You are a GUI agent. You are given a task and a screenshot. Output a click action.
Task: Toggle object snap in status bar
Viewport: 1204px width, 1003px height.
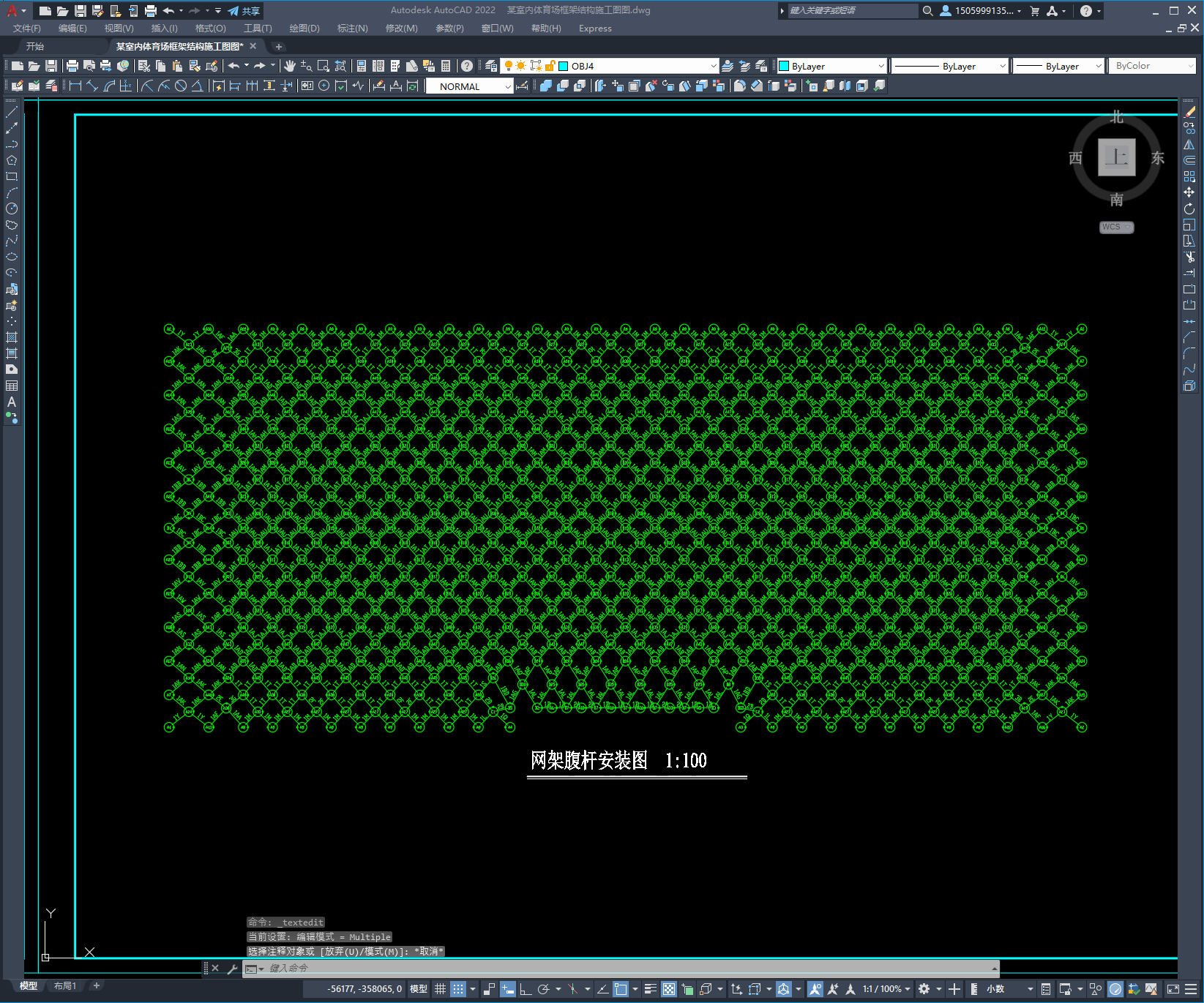click(x=621, y=989)
